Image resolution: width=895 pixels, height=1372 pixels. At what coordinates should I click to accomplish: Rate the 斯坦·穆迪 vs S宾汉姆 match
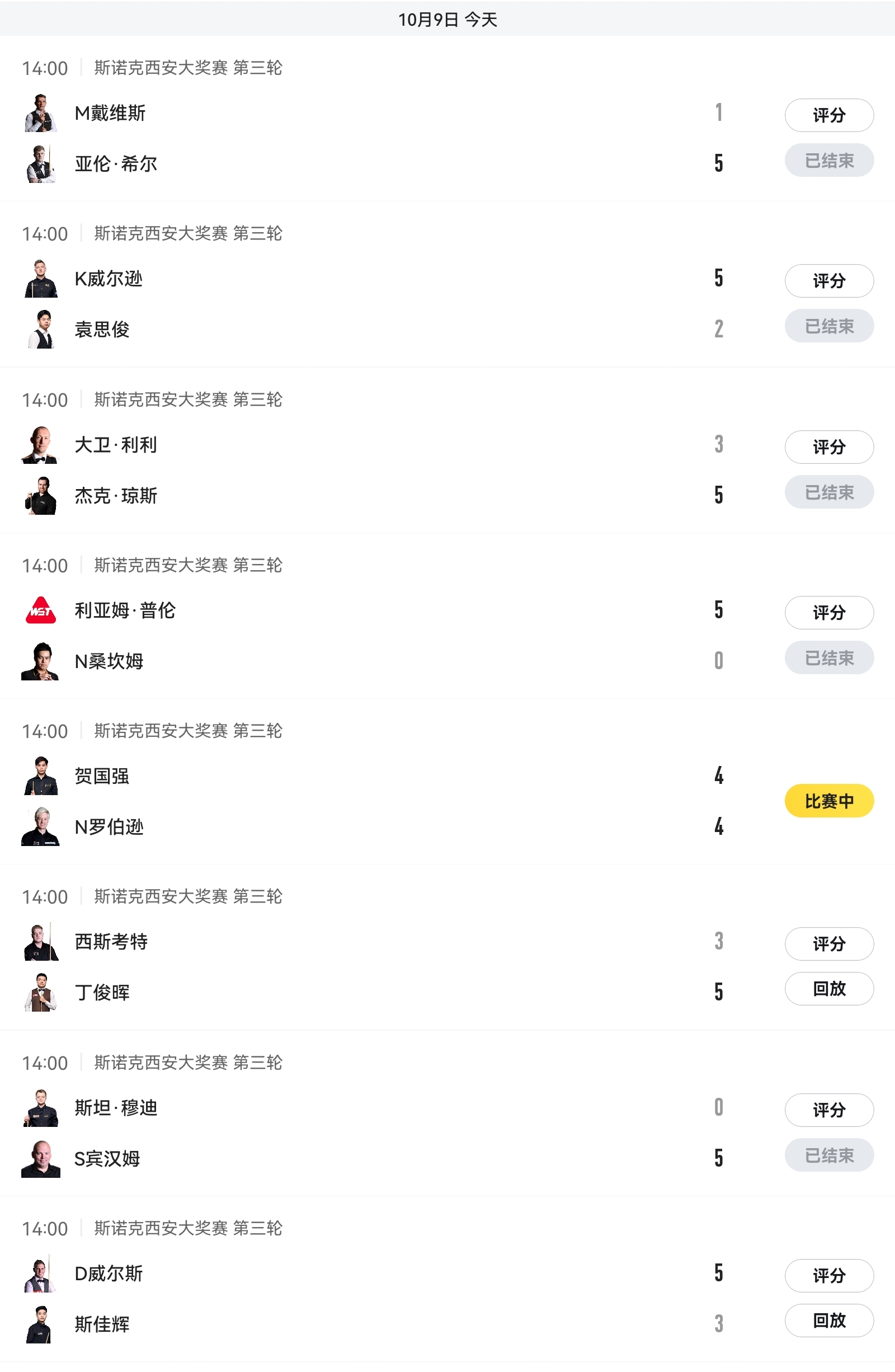829,1110
